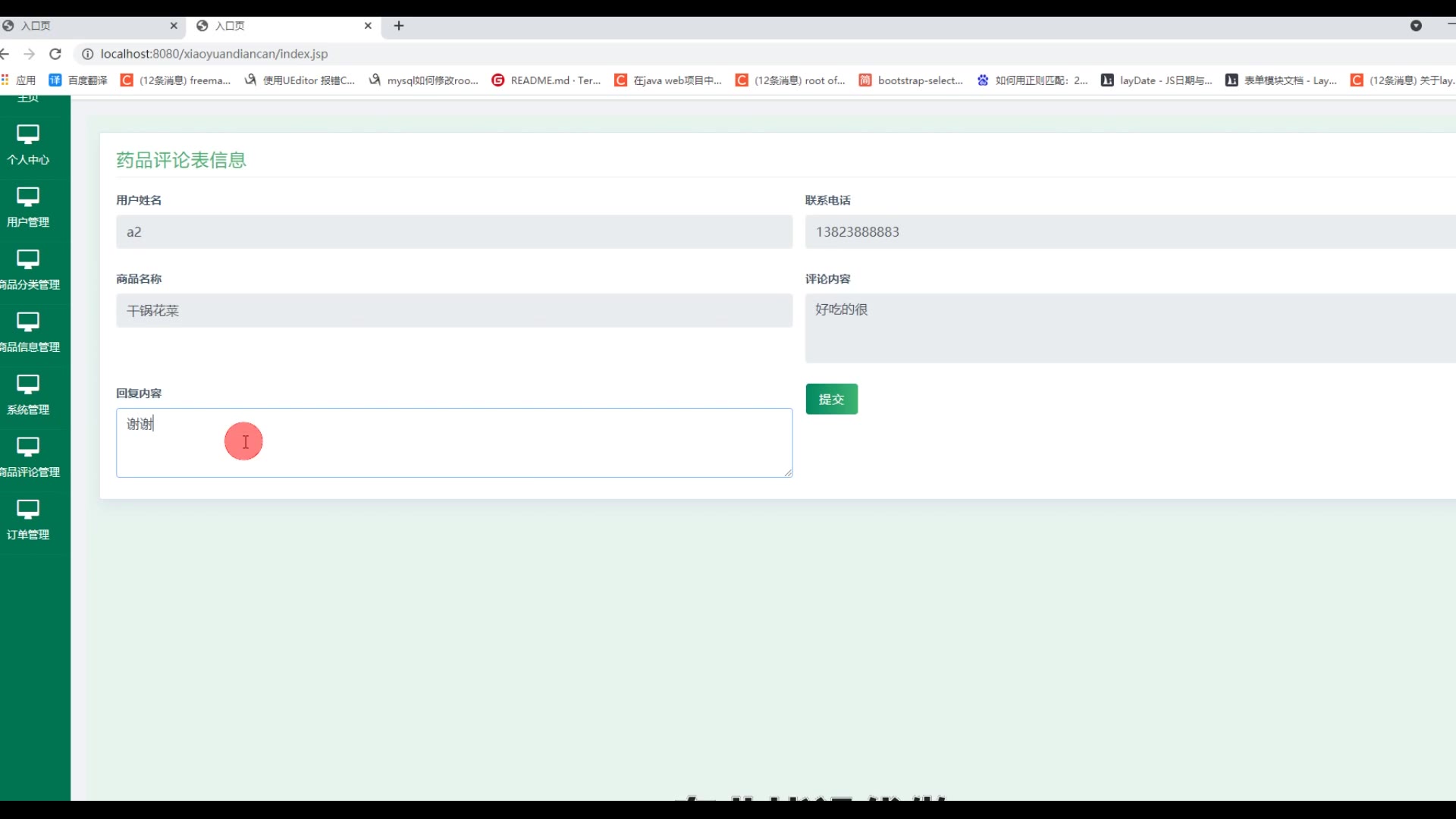Click the 用户姓名 label

point(139,200)
